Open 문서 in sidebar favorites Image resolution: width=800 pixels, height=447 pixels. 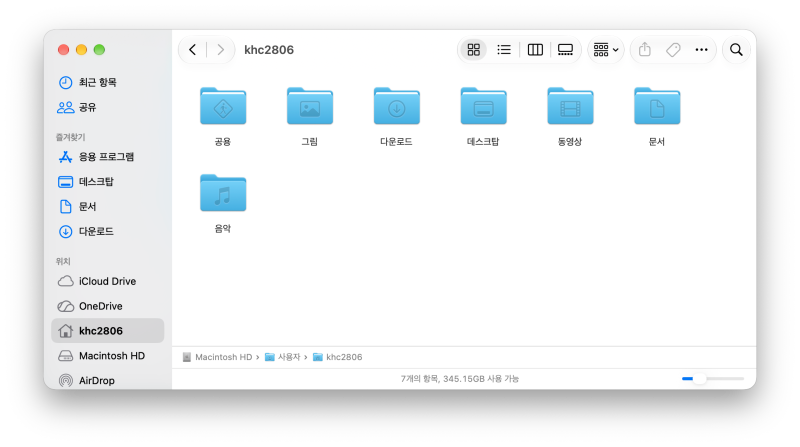coord(108,207)
